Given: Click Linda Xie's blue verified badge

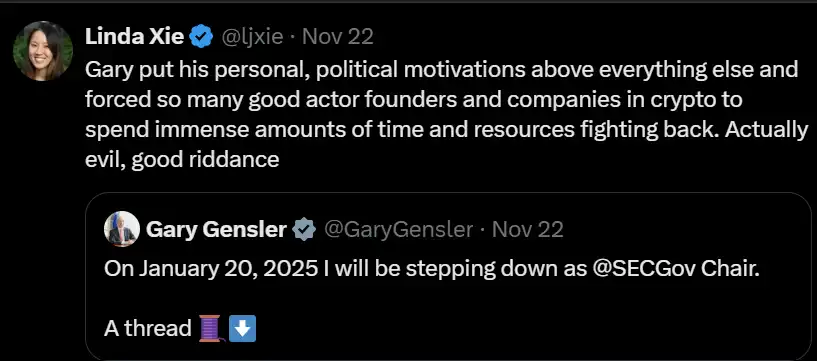Looking at the screenshot, I should [x=202, y=38].
